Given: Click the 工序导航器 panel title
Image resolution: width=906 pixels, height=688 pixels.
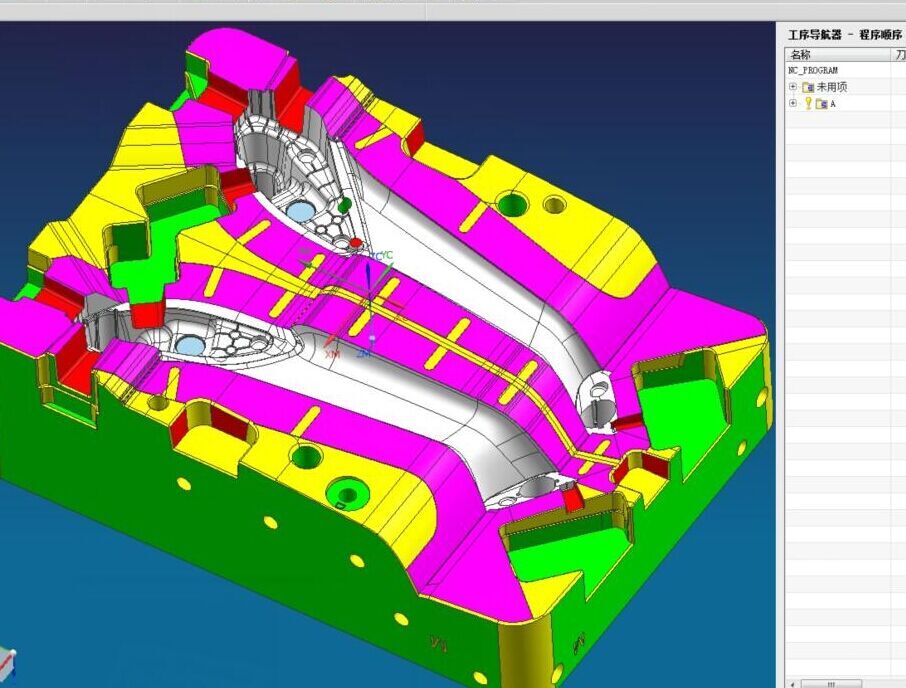Looking at the screenshot, I should click(815, 35).
